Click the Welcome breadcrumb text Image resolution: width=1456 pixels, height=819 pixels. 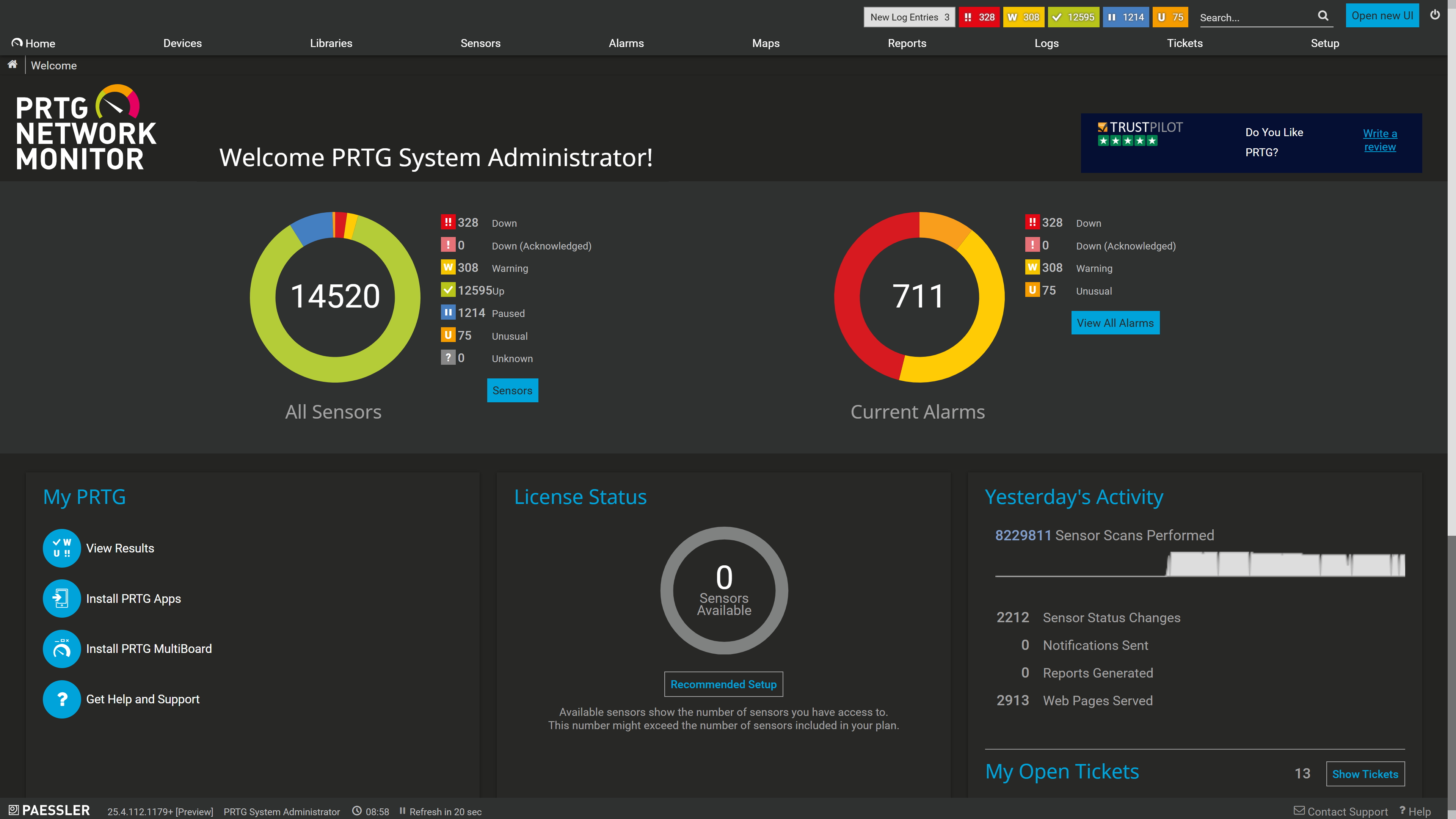pos(54,66)
